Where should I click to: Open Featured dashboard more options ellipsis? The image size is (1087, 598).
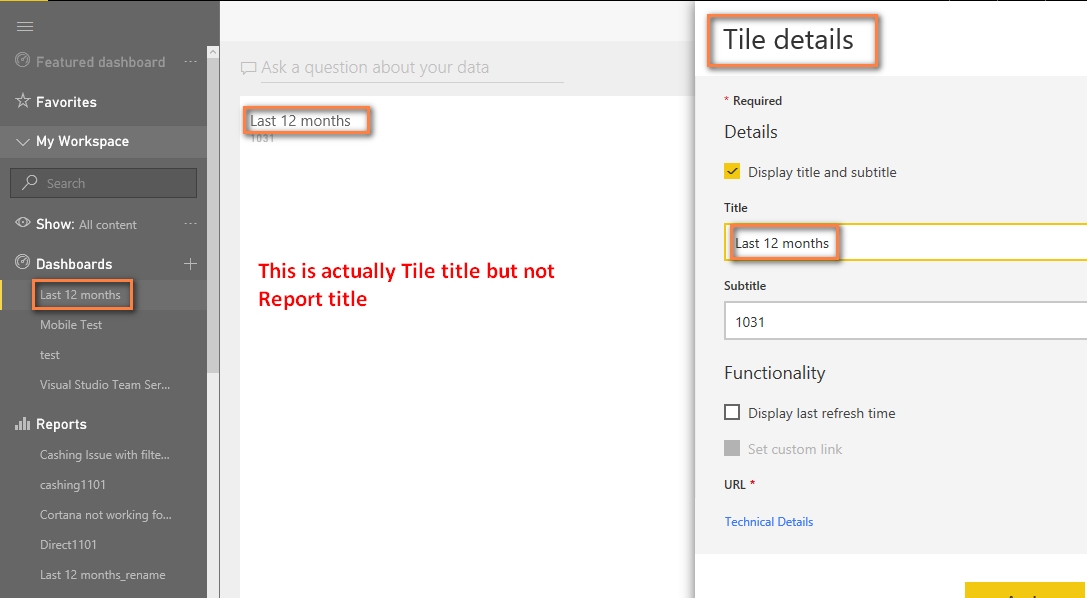click(x=190, y=62)
